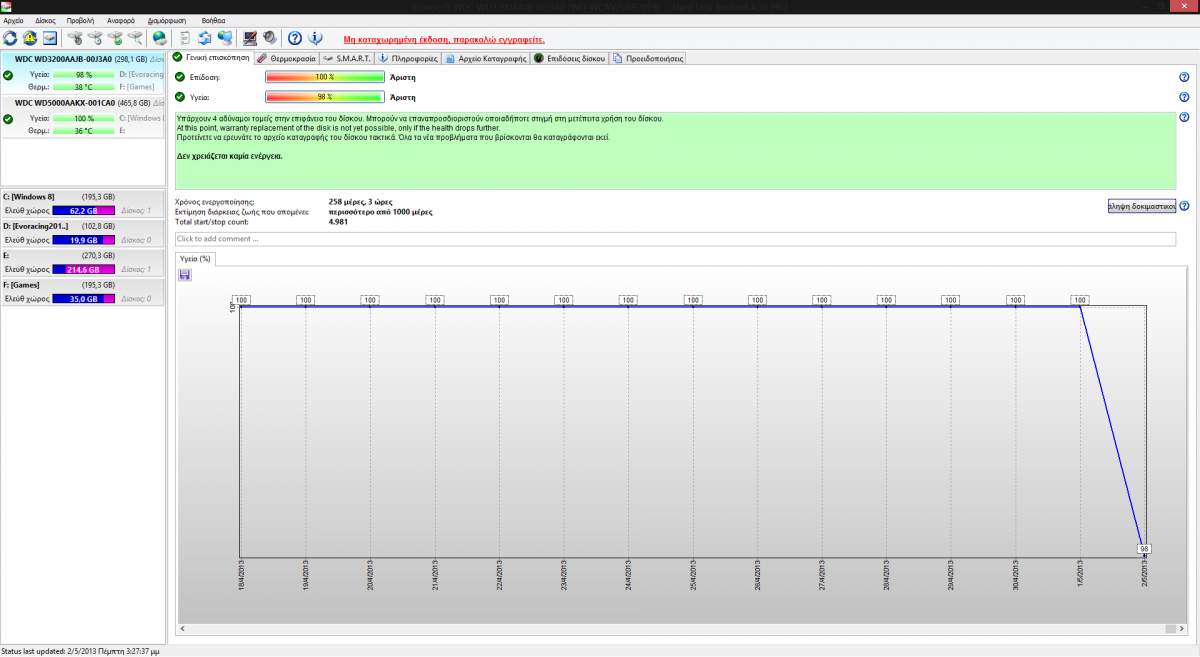Click the red unregistered version registration link
This screenshot has height=657, width=1200.
coord(444,39)
